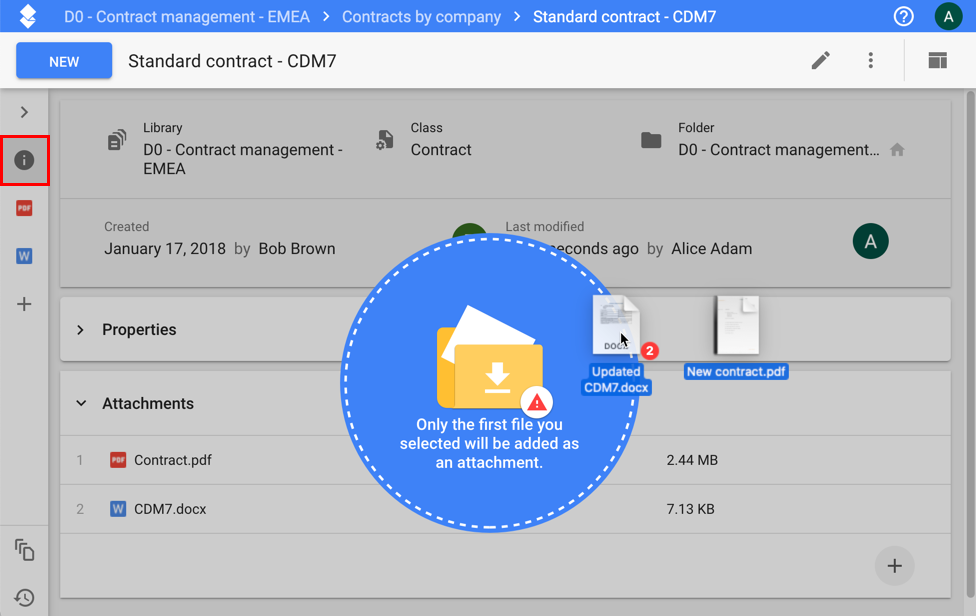Select the info tab in sidebar
The width and height of the screenshot is (976, 616).
click(x=24, y=161)
